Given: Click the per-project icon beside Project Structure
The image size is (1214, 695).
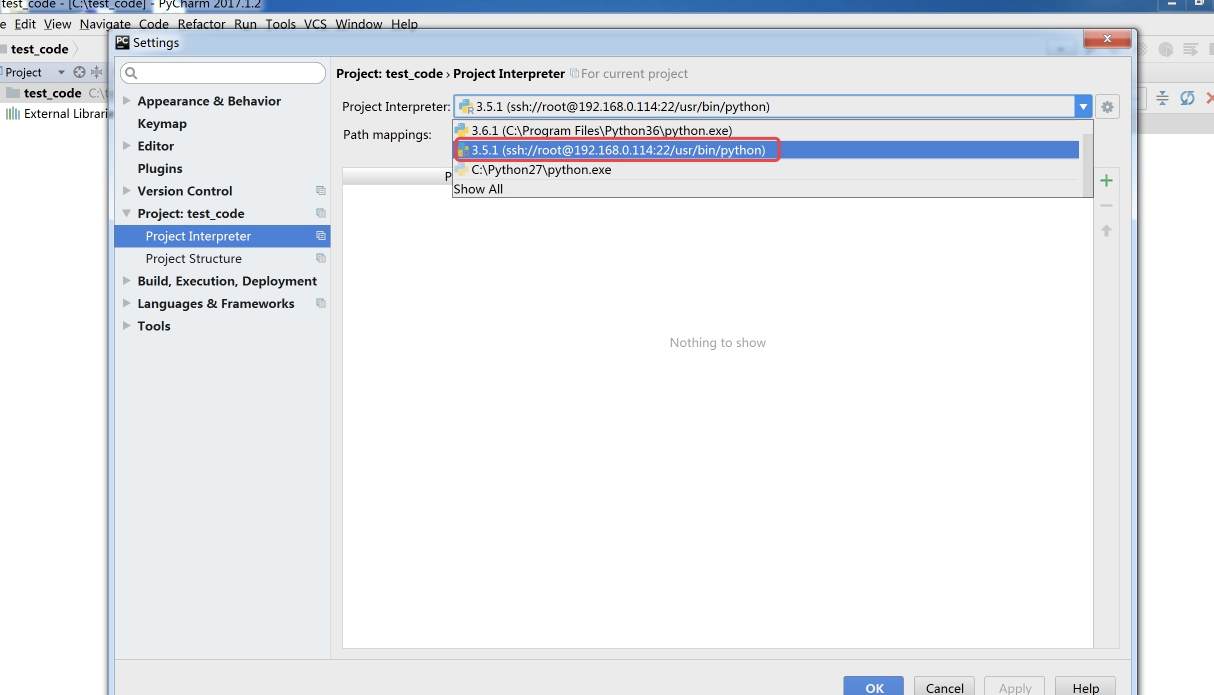Looking at the screenshot, I should (x=321, y=258).
